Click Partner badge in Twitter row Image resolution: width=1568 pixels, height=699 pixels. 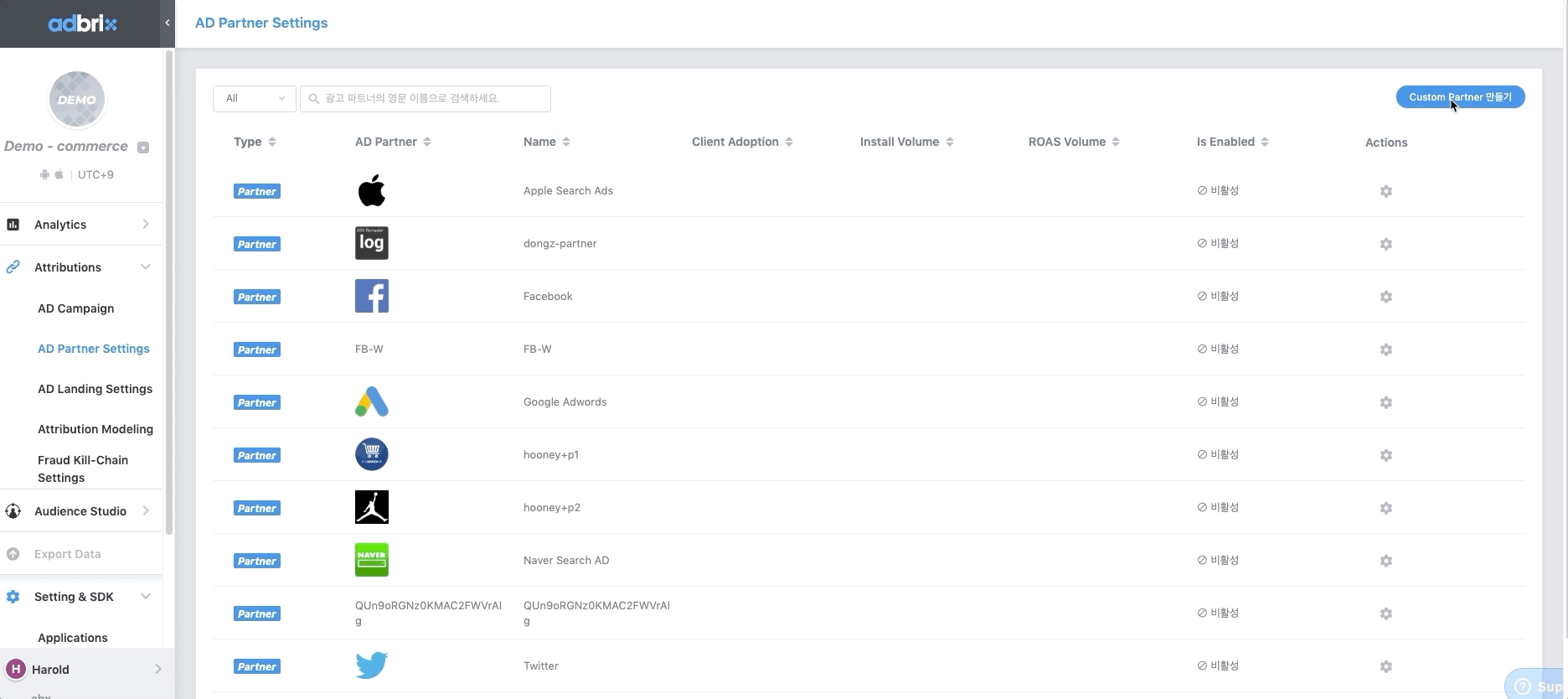point(257,666)
